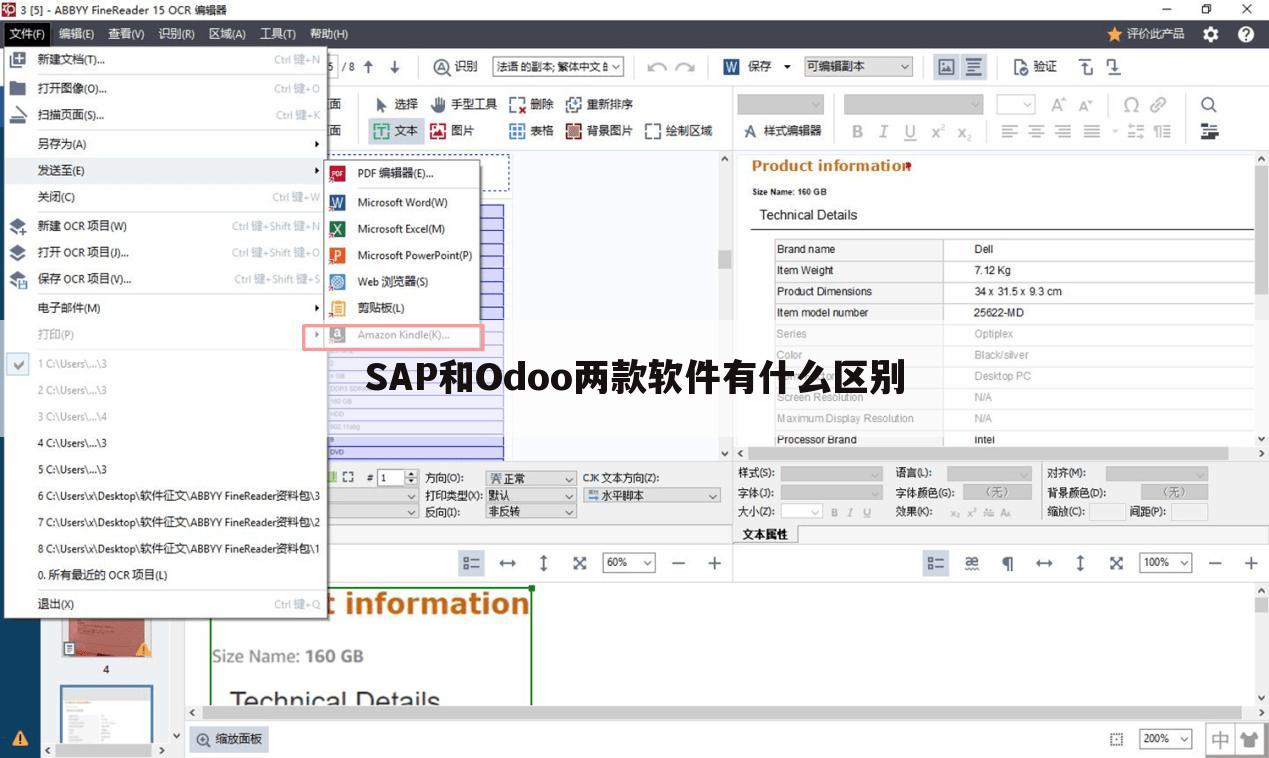The image size is (1269, 758).
Task: Open the 样式编辑器 (Style editor)
Action: [x=781, y=131]
